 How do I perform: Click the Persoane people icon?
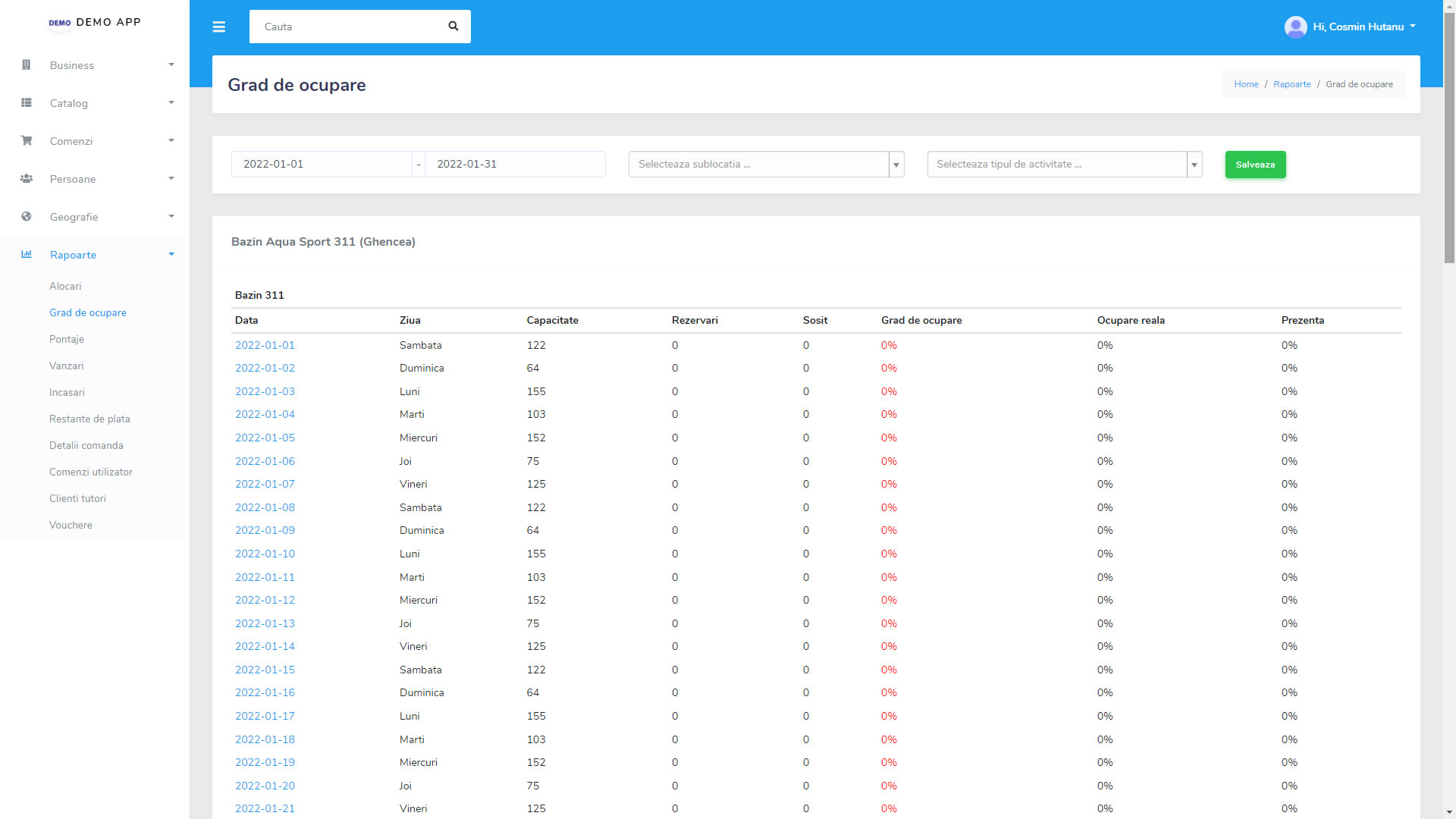pyautogui.click(x=27, y=179)
